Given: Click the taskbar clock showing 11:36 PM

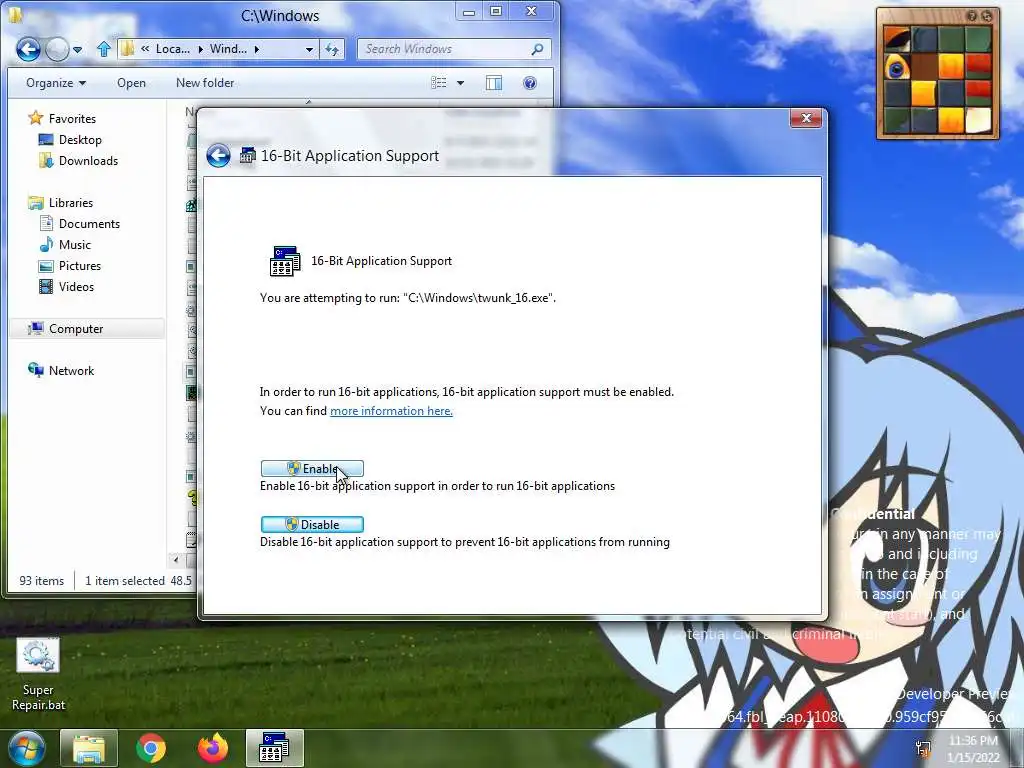Looking at the screenshot, I should coord(973,749).
